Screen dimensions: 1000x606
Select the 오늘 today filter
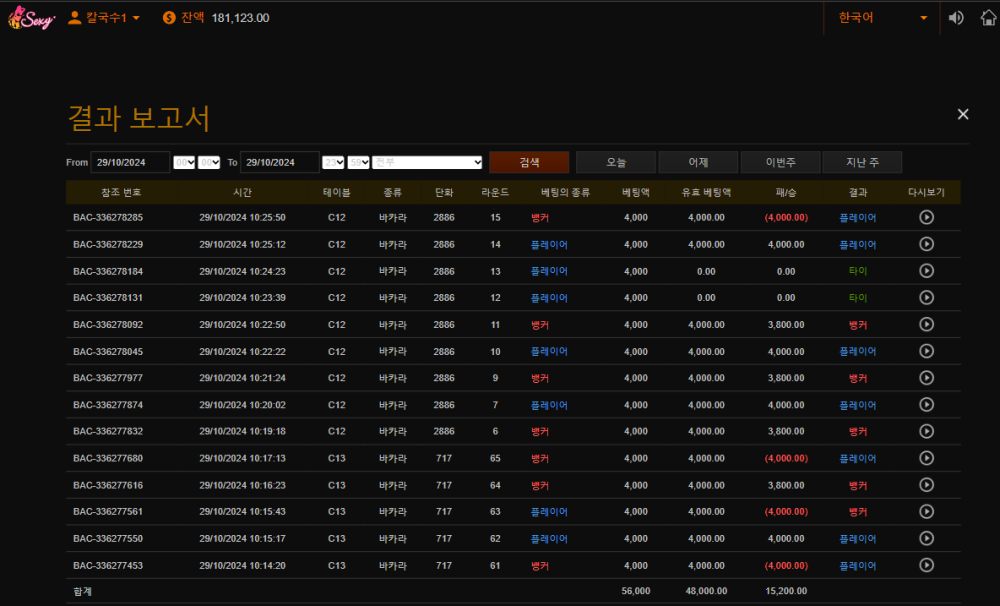point(616,162)
